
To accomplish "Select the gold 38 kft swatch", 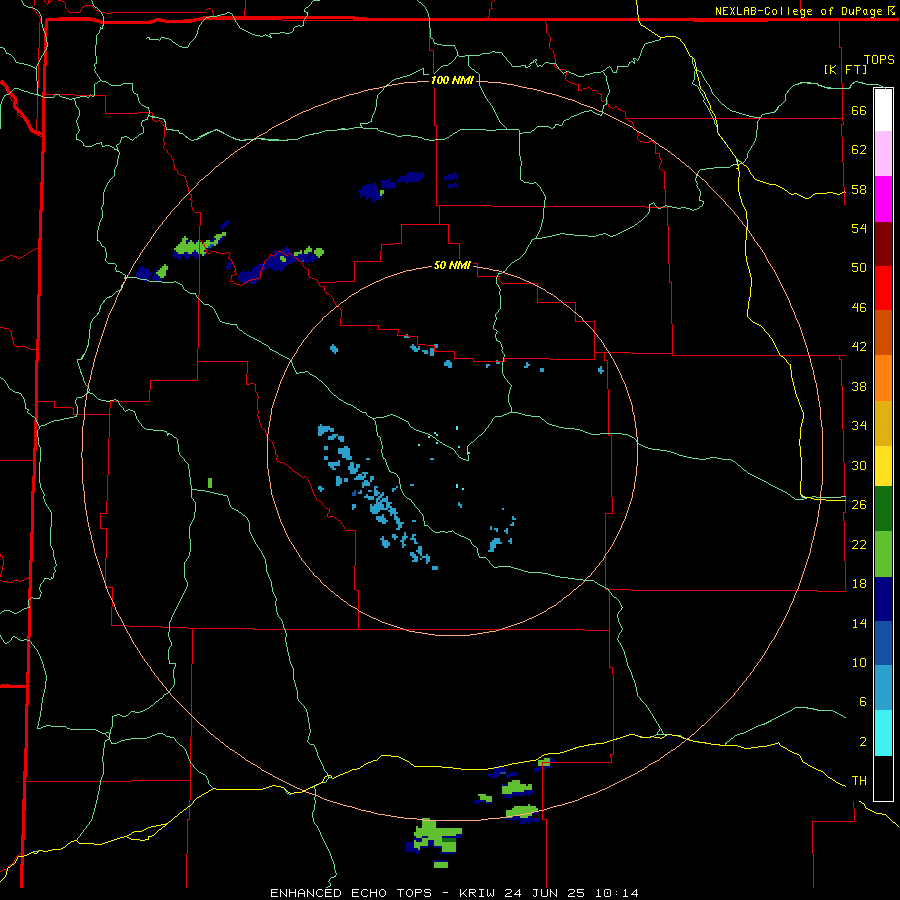I will (883, 423).
